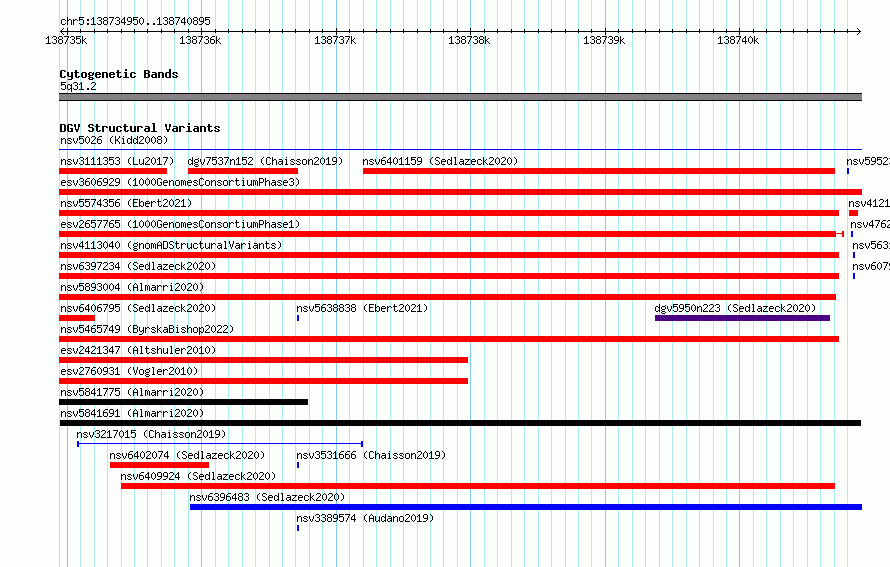Select esv2657765 (1000GenomesConsortiumPhase1) variant
Screen dimensions: 890x567
point(451,234)
